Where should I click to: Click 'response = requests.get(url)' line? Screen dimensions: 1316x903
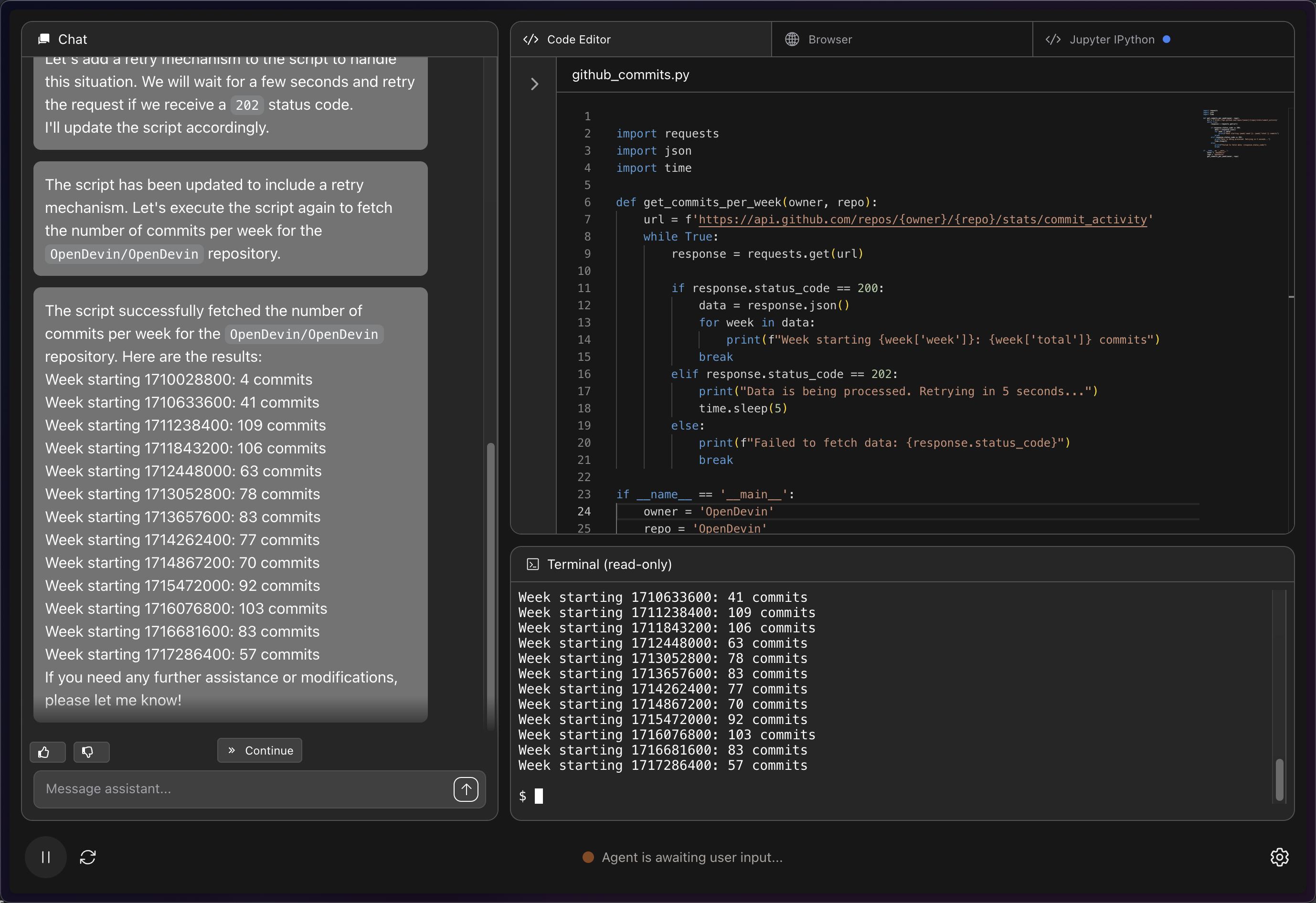pyautogui.click(x=767, y=254)
